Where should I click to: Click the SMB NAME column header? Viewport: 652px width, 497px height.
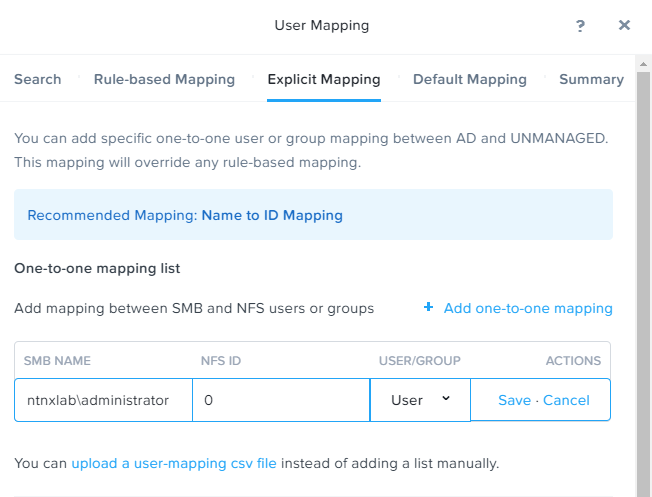57,361
